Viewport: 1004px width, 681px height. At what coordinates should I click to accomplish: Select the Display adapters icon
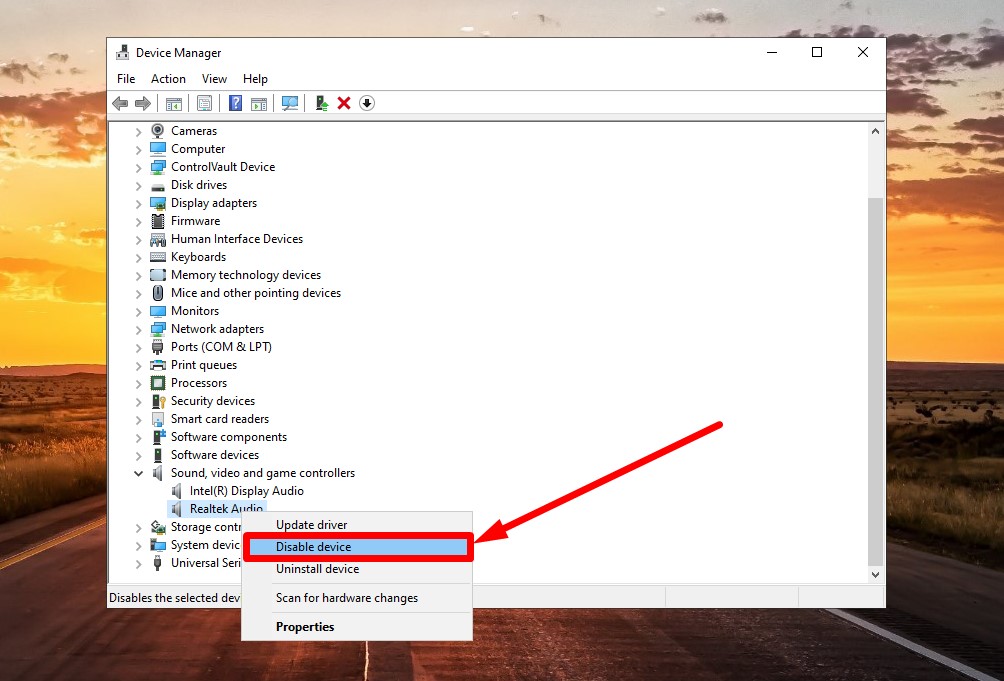158,203
